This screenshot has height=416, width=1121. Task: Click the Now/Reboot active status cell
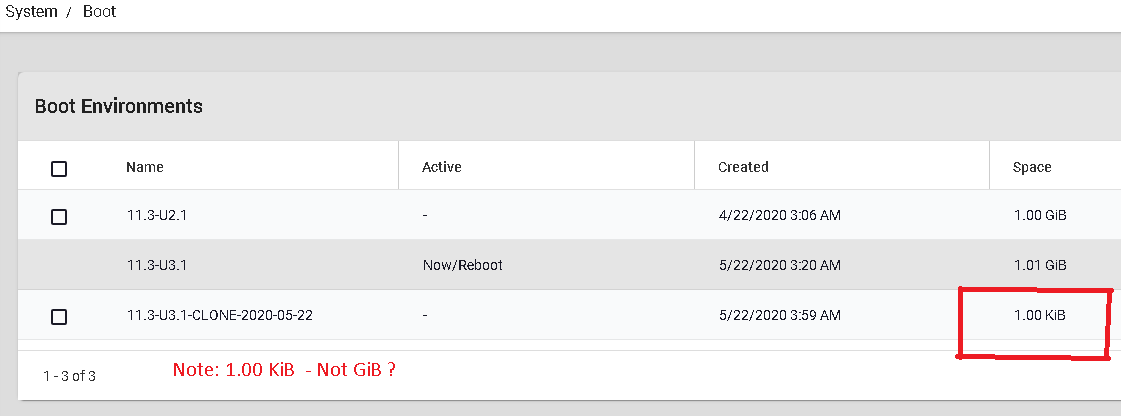[462, 265]
